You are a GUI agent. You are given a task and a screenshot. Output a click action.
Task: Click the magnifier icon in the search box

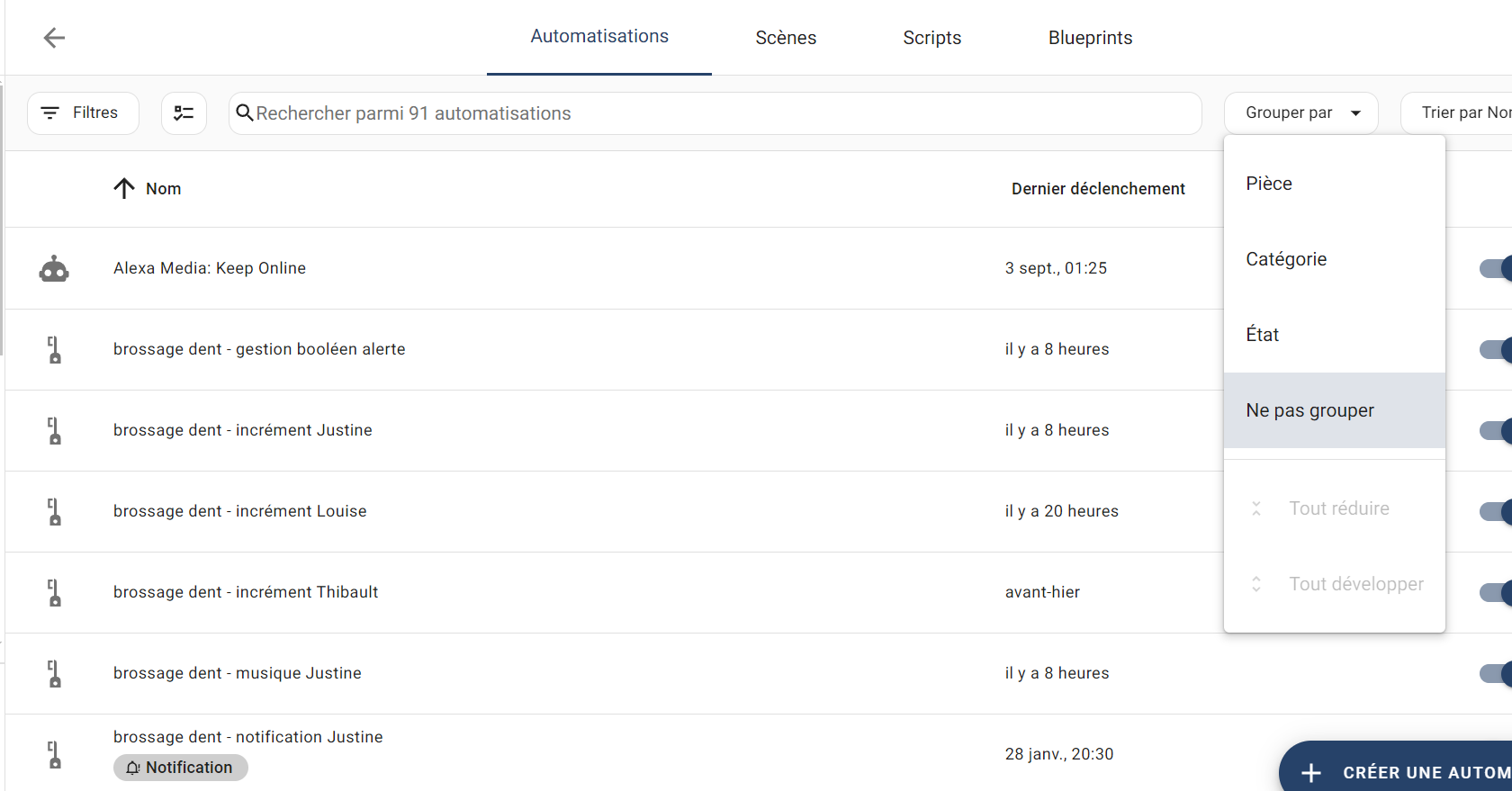(x=244, y=112)
